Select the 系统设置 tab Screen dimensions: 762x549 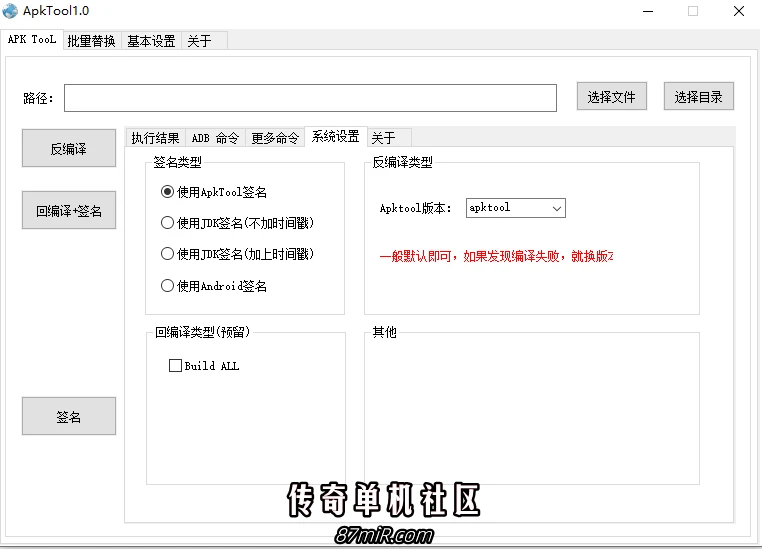point(335,137)
